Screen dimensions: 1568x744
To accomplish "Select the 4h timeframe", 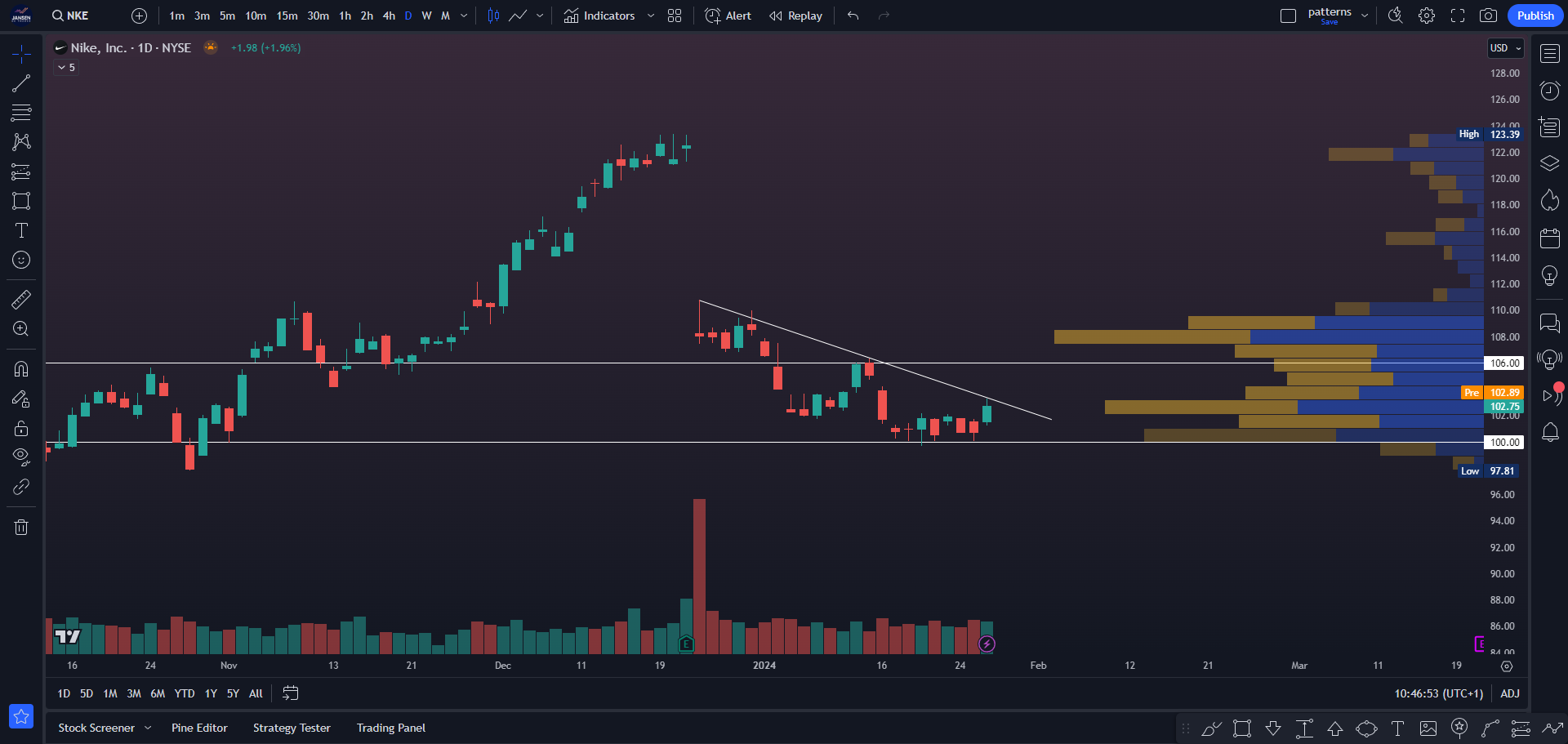I will tap(389, 16).
